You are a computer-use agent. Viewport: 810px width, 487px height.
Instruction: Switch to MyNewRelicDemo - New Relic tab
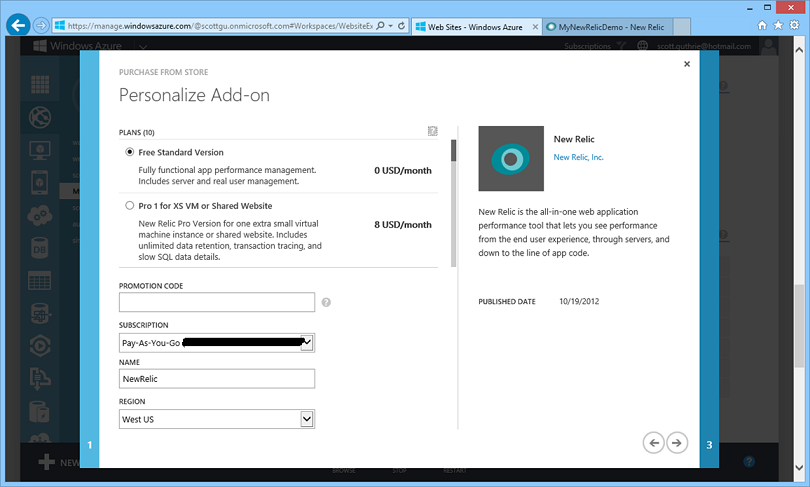pos(608,27)
